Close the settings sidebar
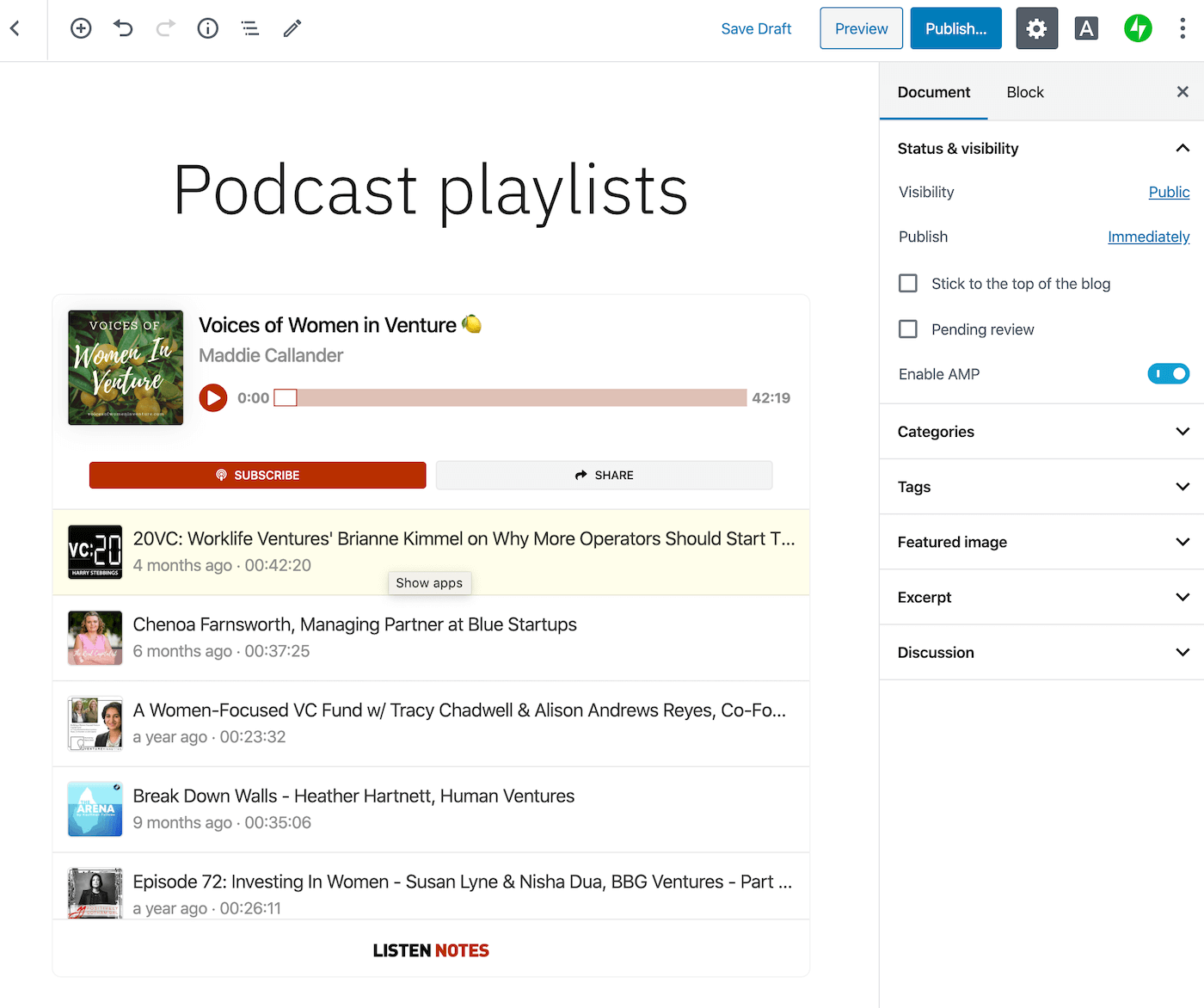The image size is (1204, 1008). coord(1182,92)
